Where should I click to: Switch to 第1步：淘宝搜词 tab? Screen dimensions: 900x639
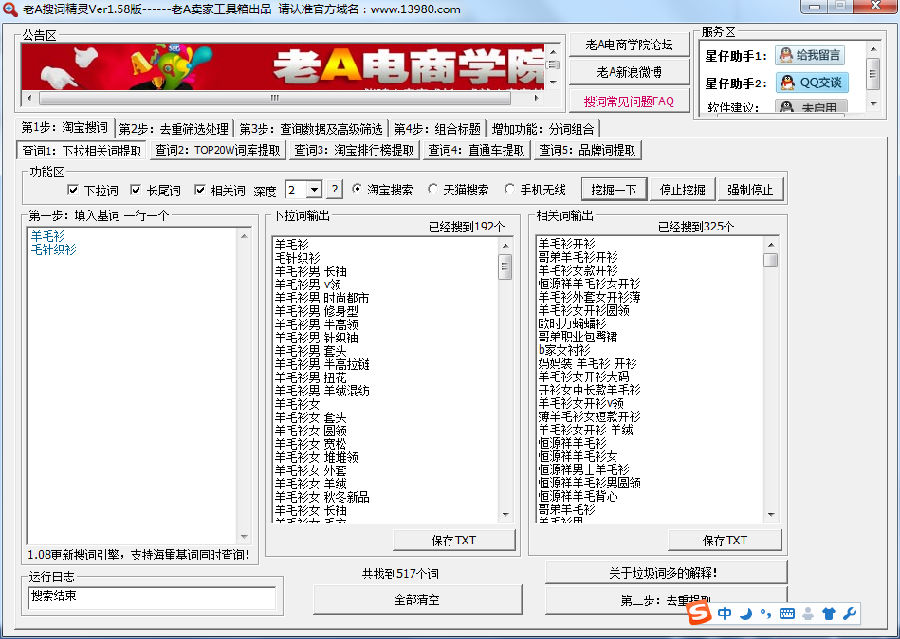point(64,127)
